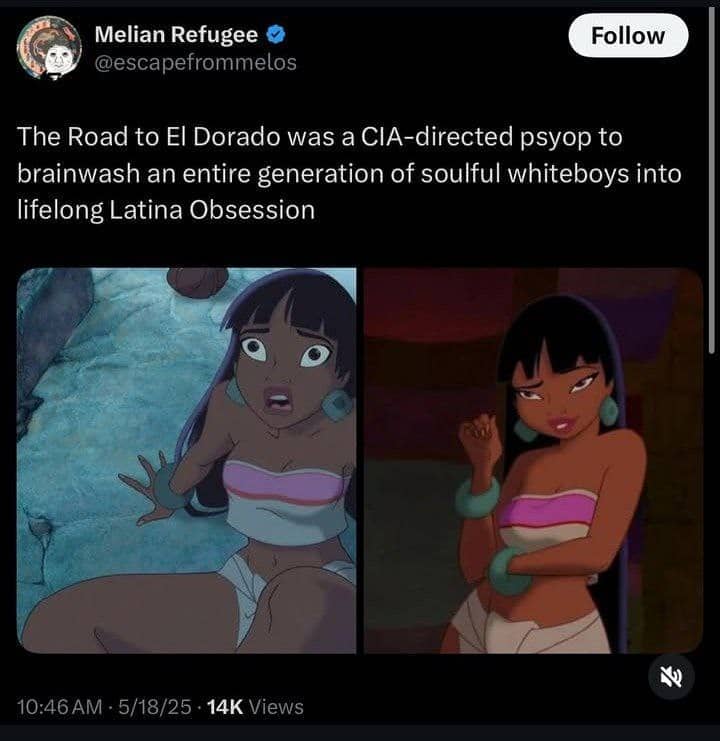Viewport: 720px width, 741px height.
Task: Click the blue verified badge
Action: 276,35
